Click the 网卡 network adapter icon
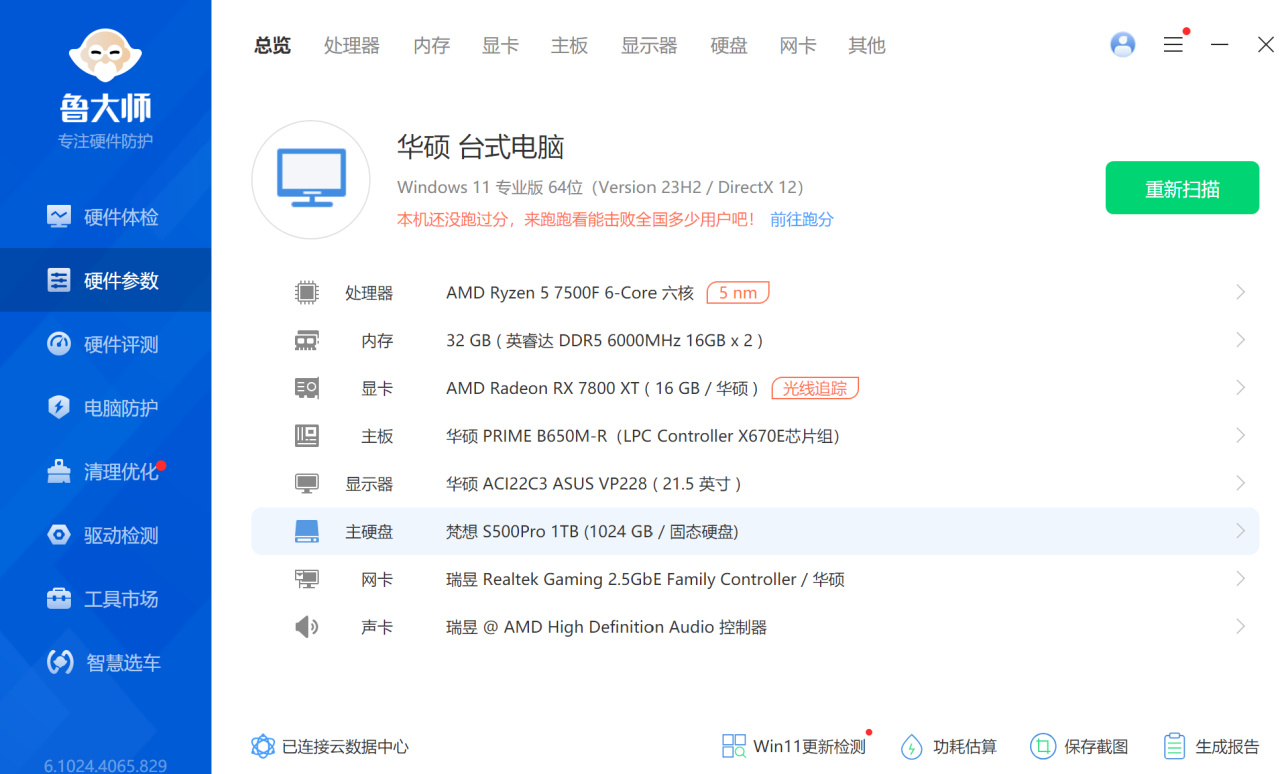The width and height of the screenshot is (1280, 774). tap(307, 579)
